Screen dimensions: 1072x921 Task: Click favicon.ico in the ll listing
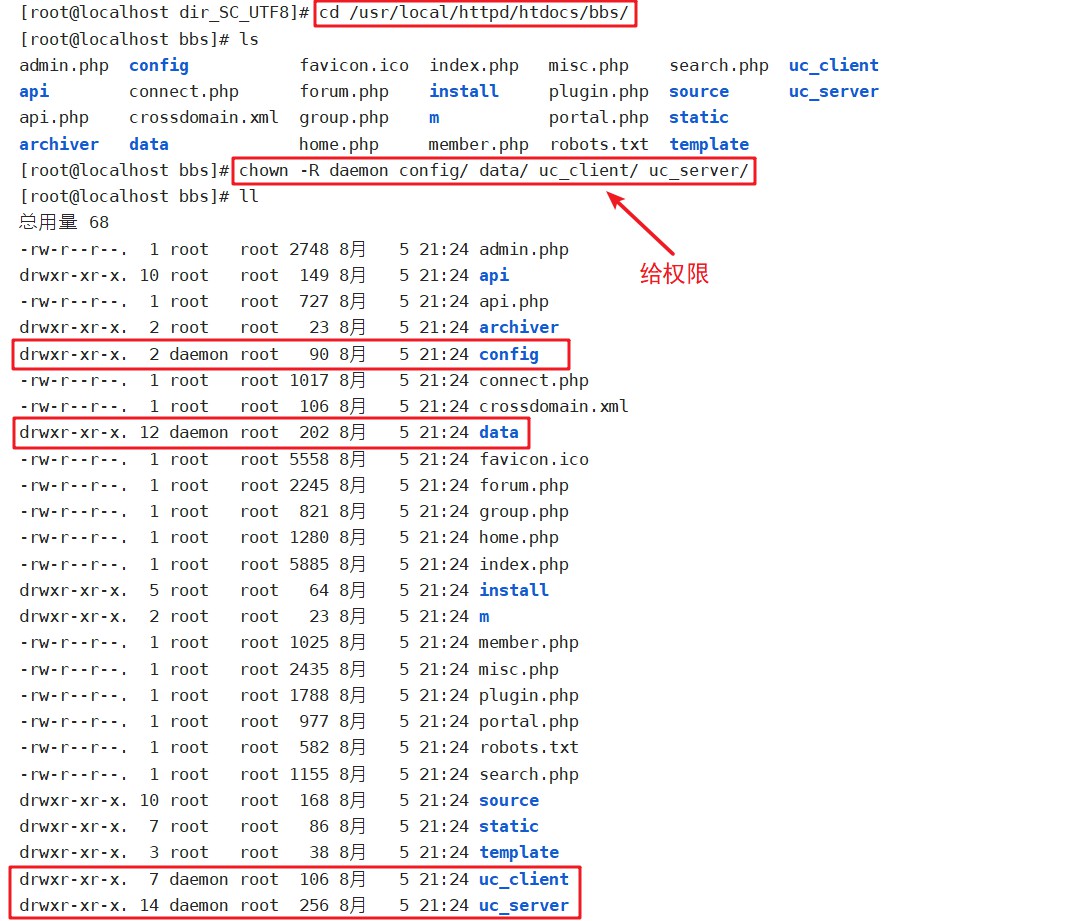click(534, 459)
